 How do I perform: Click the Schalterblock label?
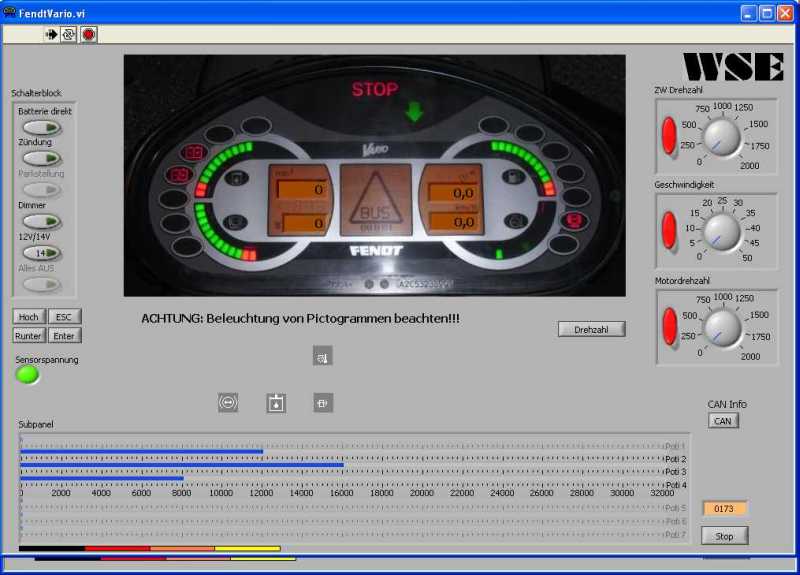tap(36, 93)
